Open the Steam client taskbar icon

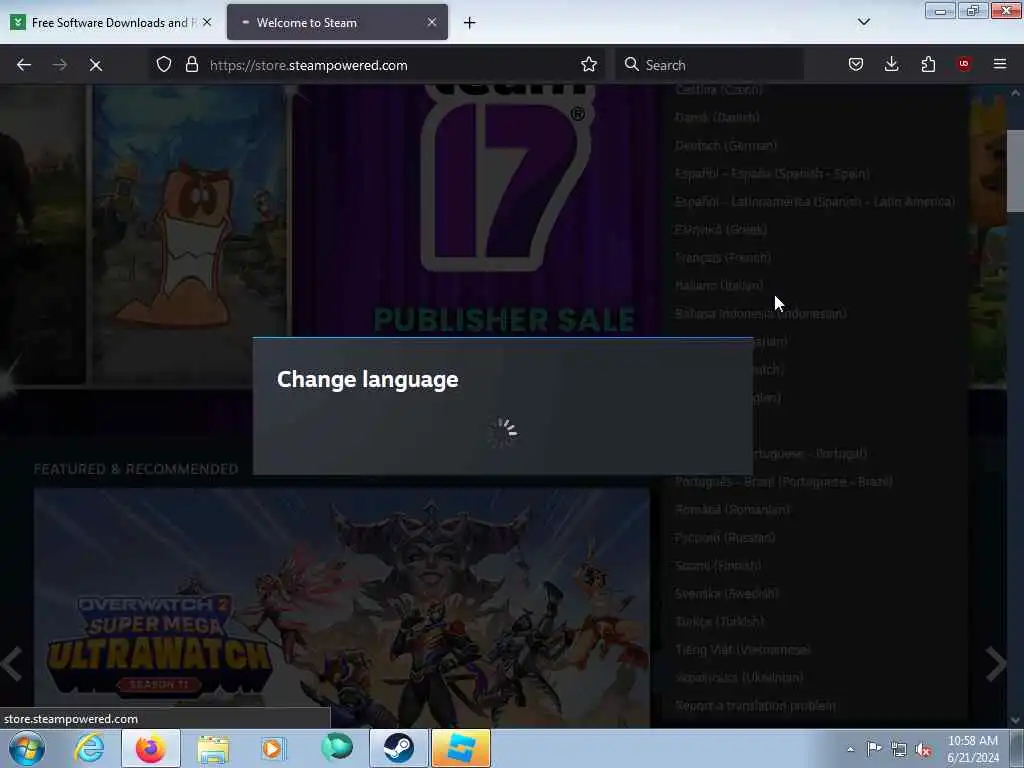pos(398,748)
